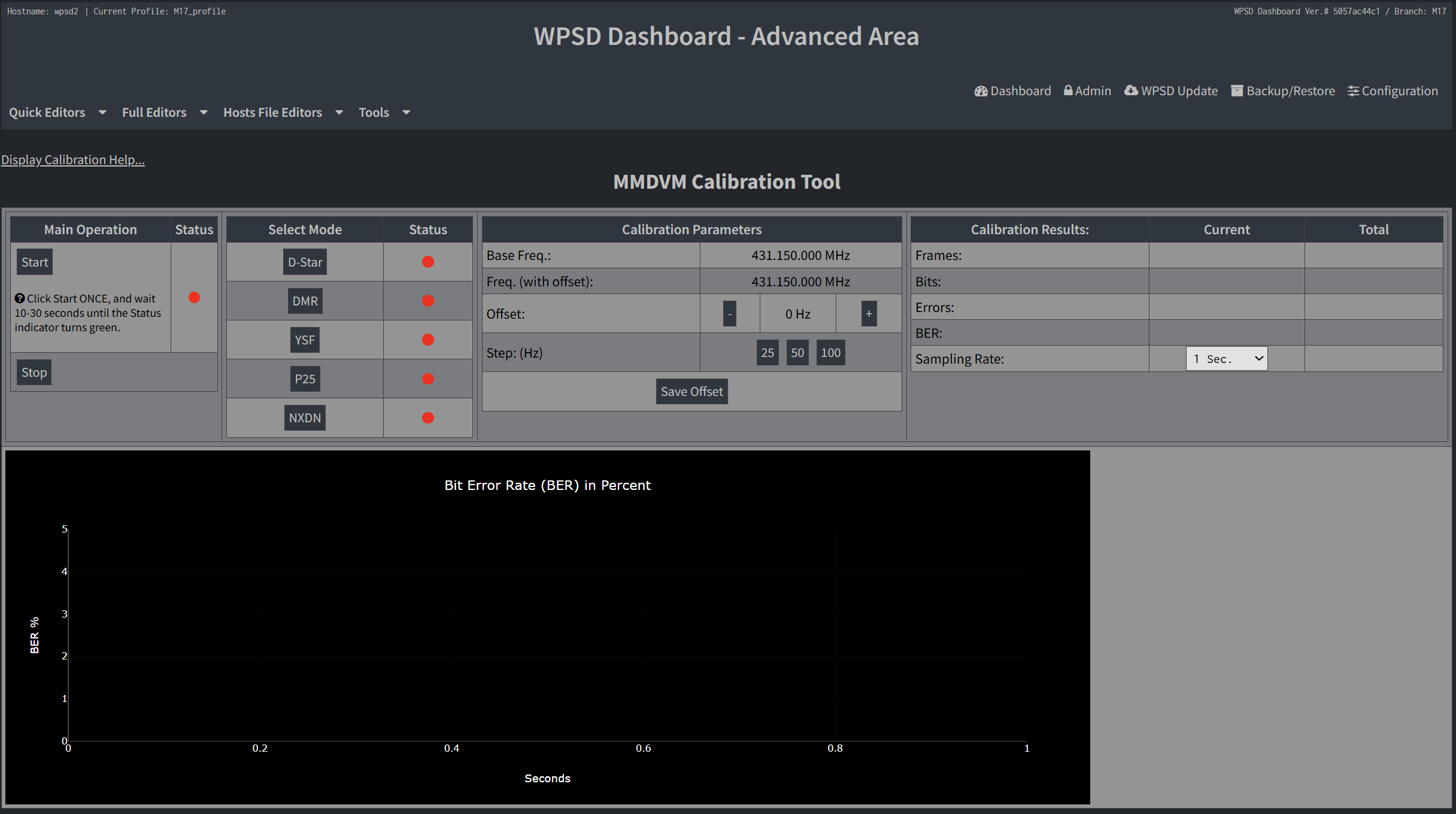1456x814 pixels.
Task: Click the question-mark help icon near Start
Action: coord(20,298)
